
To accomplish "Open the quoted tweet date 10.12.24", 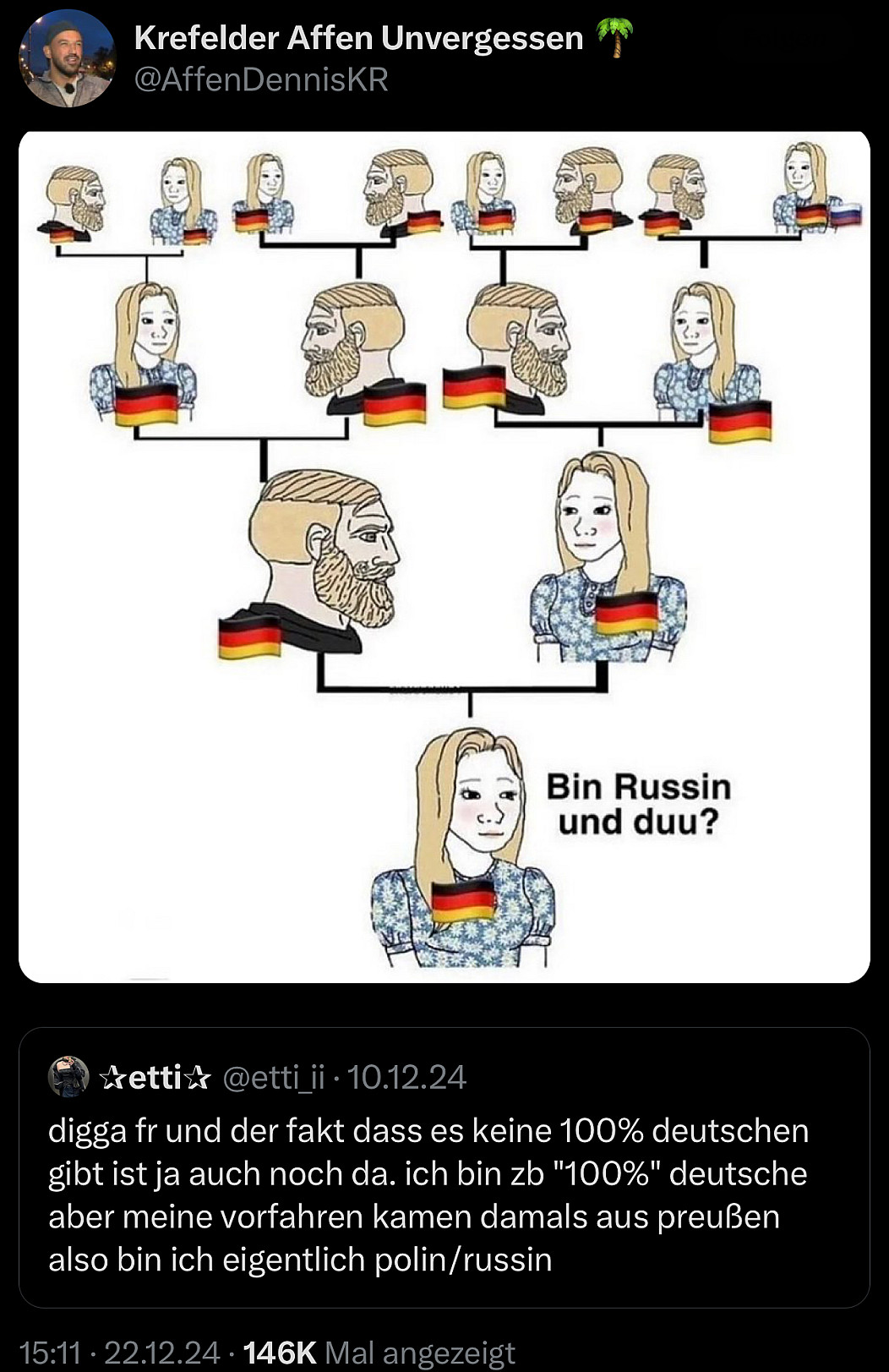I will tap(406, 1077).
